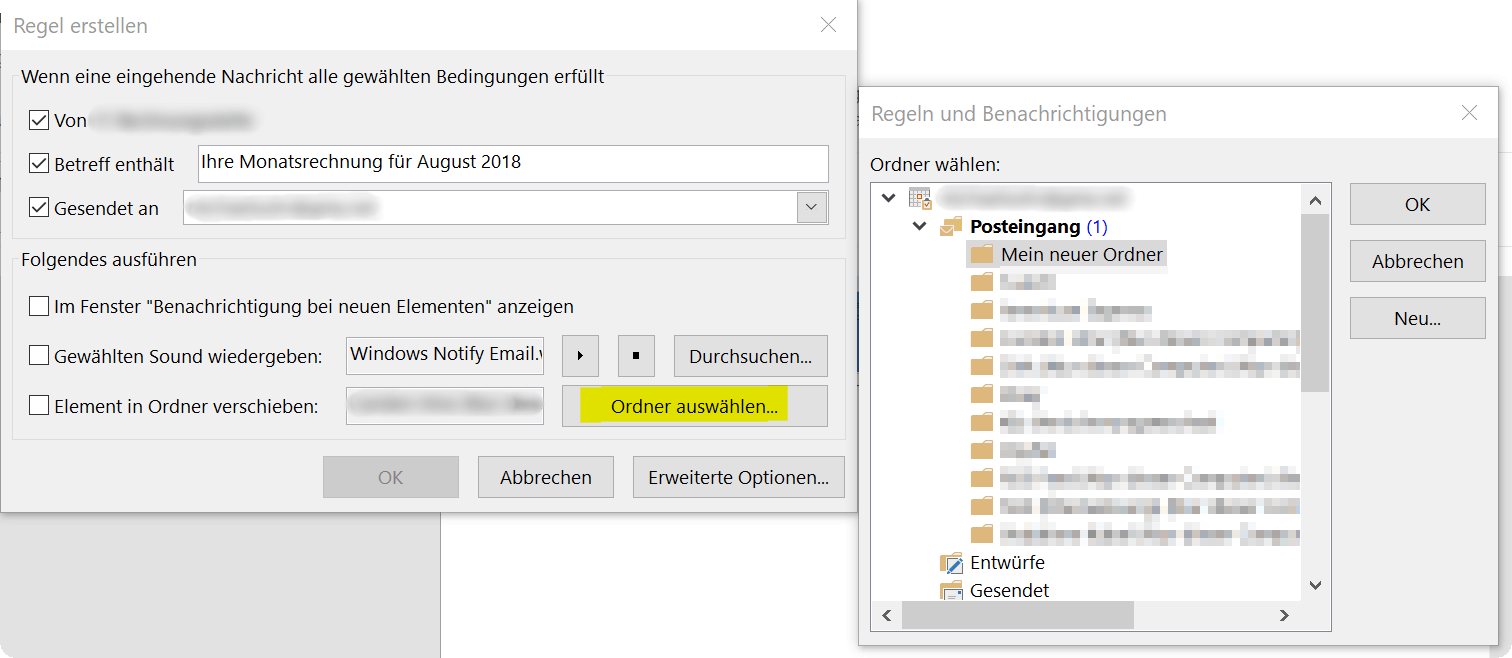1512x658 pixels.
Task: Open the Gesendet an dropdown list
Action: click(812, 208)
